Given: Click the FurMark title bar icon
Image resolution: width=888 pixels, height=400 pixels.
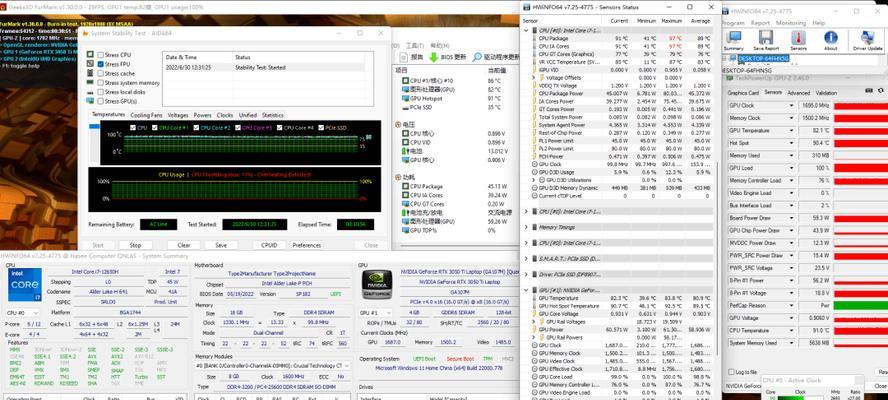Looking at the screenshot, I should [x=4, y=6].
